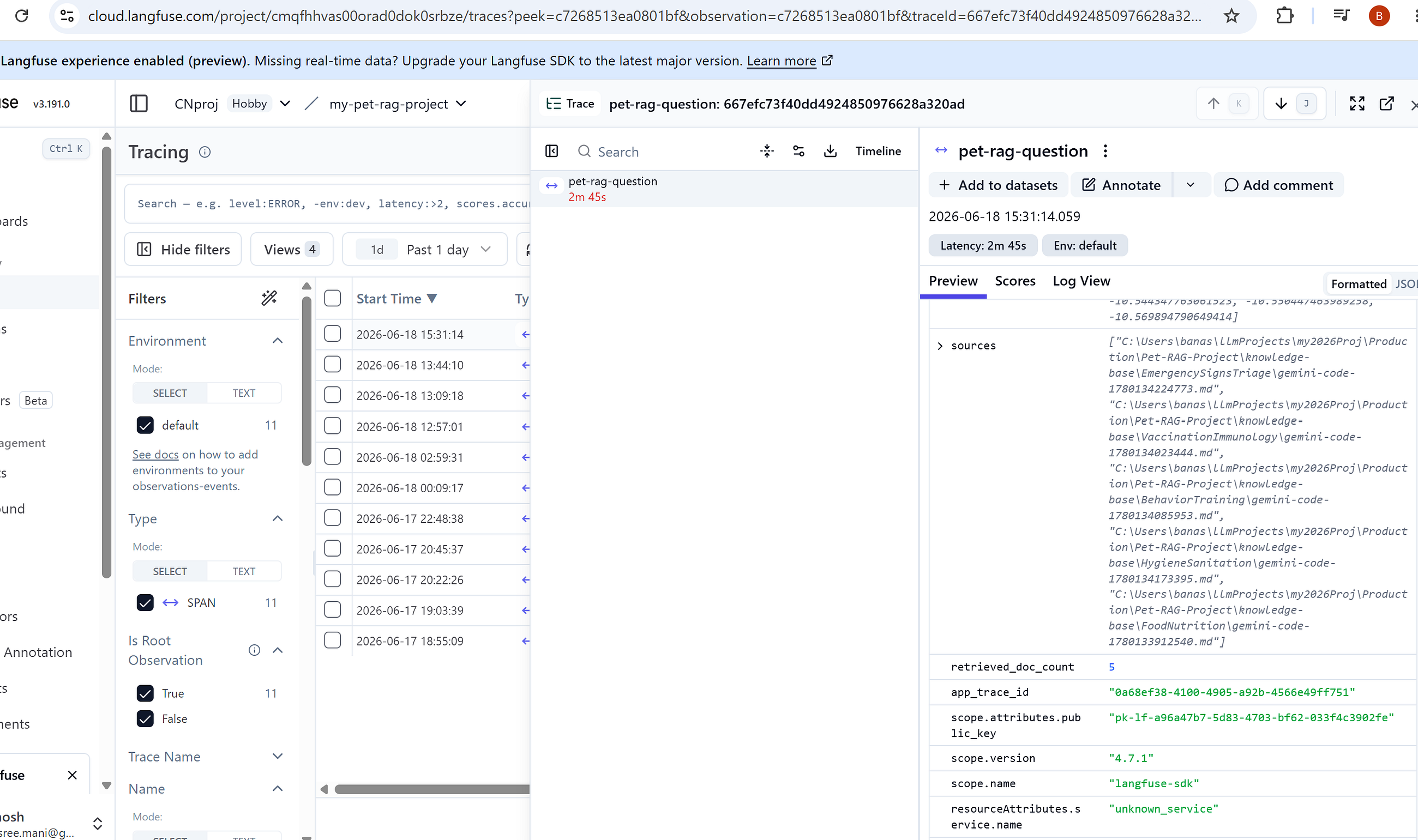This screenshot has width=1418, height=840.
Task: Switch to the Log View tab
Action: 1081,281
